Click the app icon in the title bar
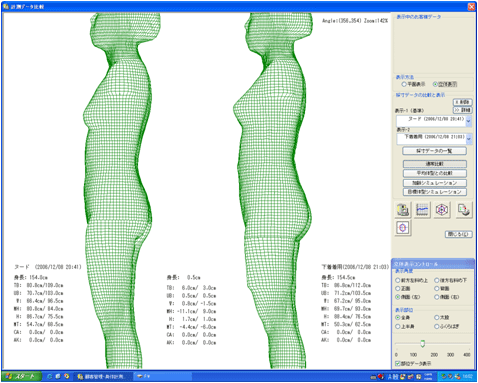 pos(6,6)
